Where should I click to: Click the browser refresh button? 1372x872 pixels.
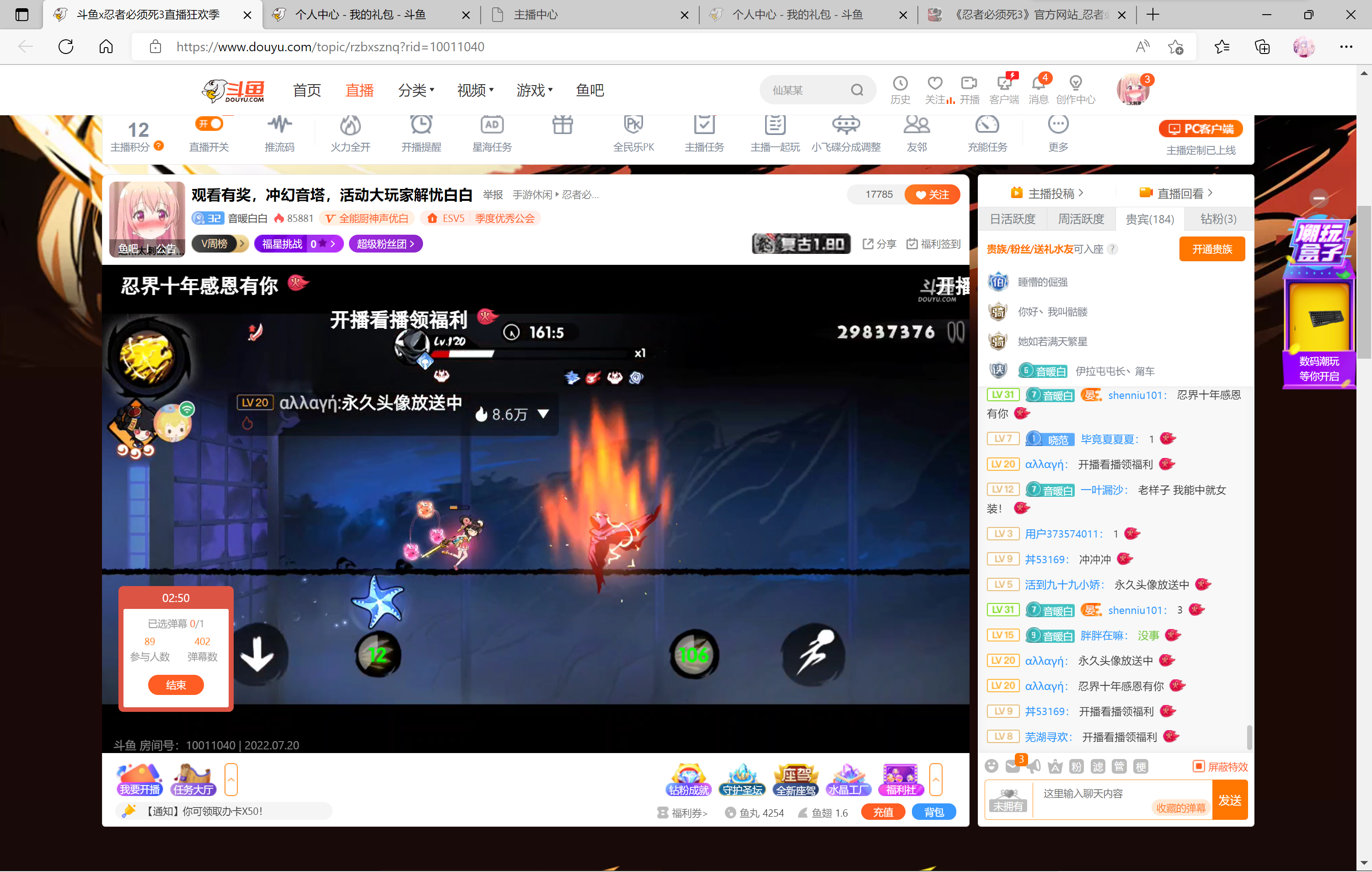point(66,47)
